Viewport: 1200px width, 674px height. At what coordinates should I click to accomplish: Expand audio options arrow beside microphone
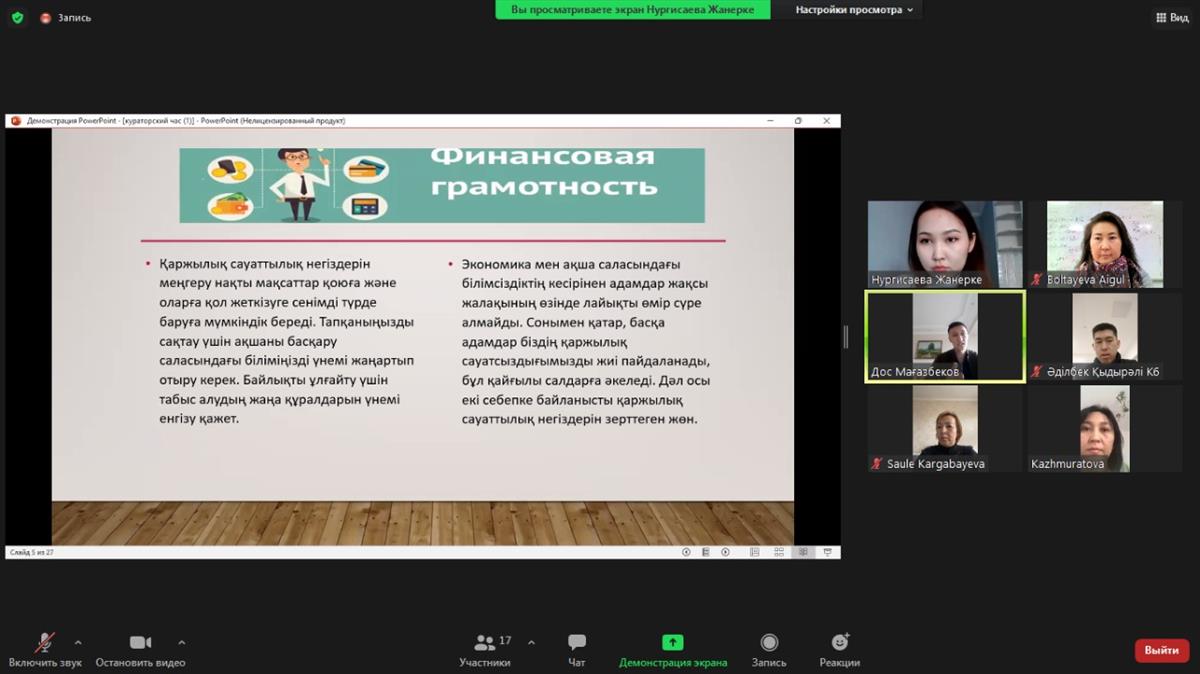[78, 642]
